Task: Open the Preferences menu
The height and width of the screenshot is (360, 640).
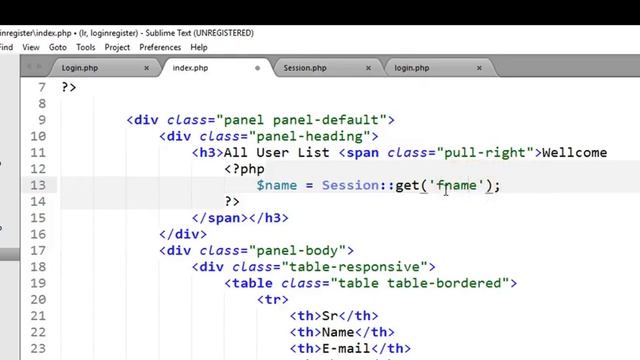Action: (160, 47)
